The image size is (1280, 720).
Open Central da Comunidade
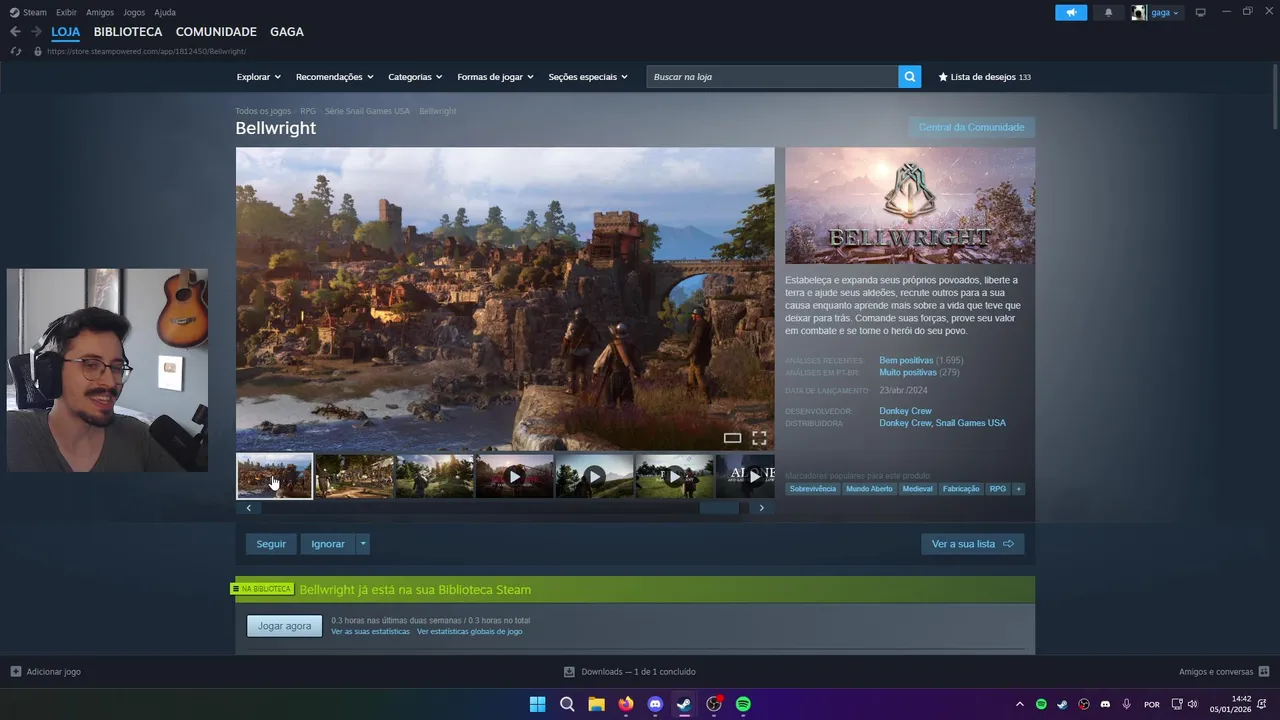[x=971, y=127]
